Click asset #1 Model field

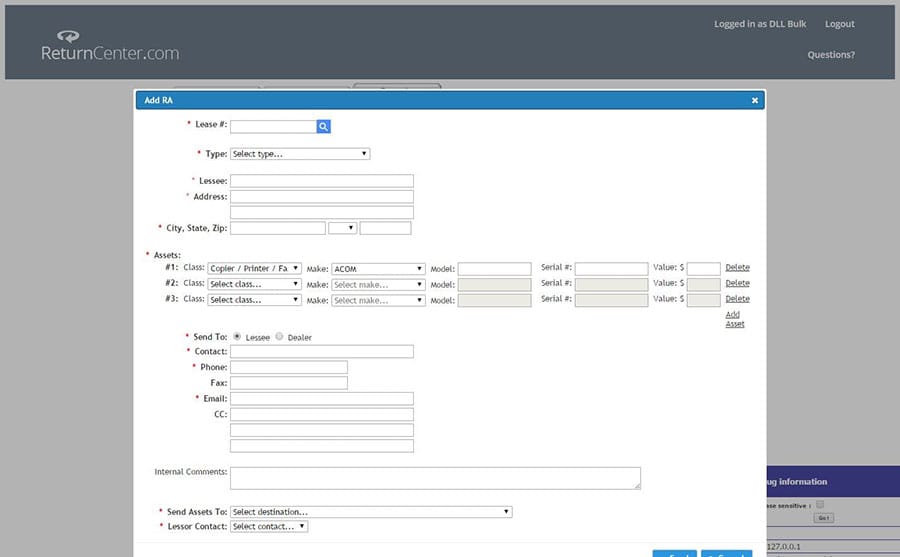point(494,269)
